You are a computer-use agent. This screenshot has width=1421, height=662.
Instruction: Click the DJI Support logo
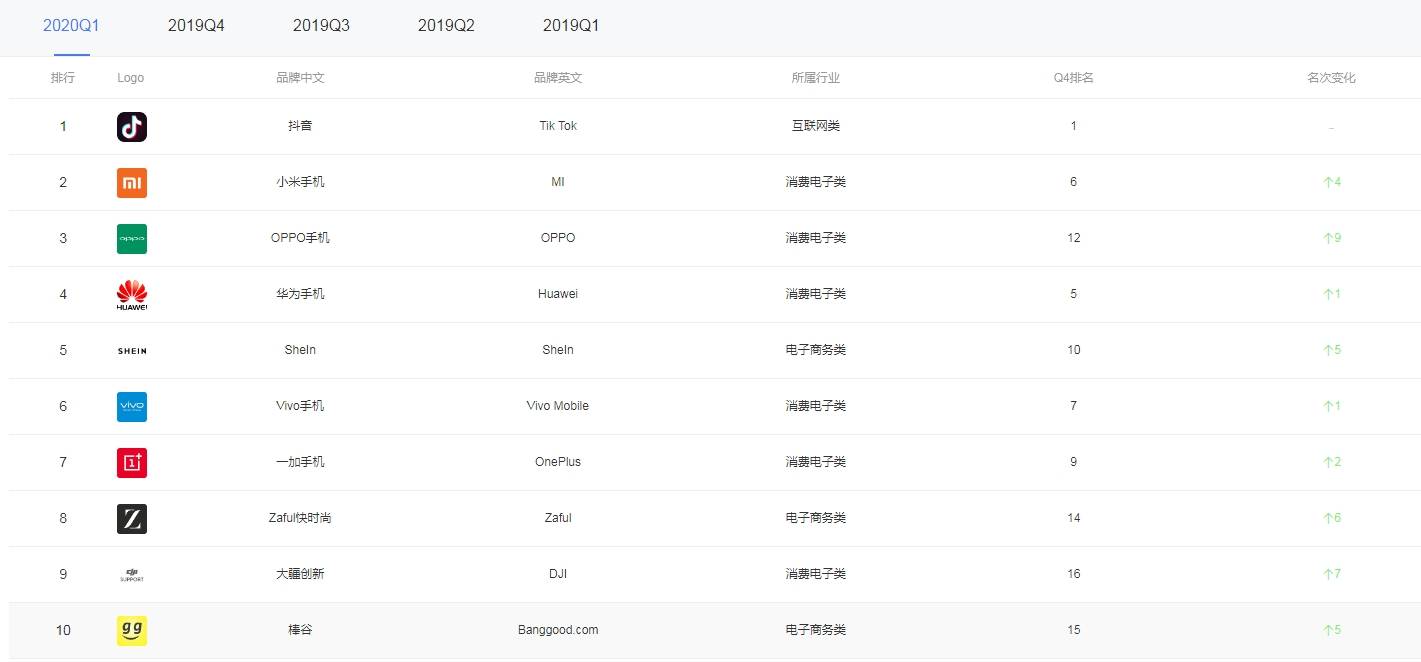[x=132, y=575]
